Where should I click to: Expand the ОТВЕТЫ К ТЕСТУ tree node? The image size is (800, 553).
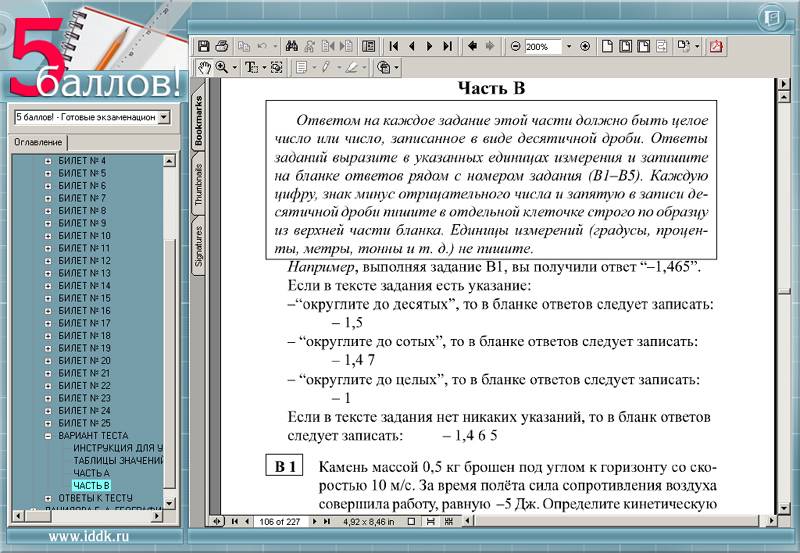tap(48, 498)
